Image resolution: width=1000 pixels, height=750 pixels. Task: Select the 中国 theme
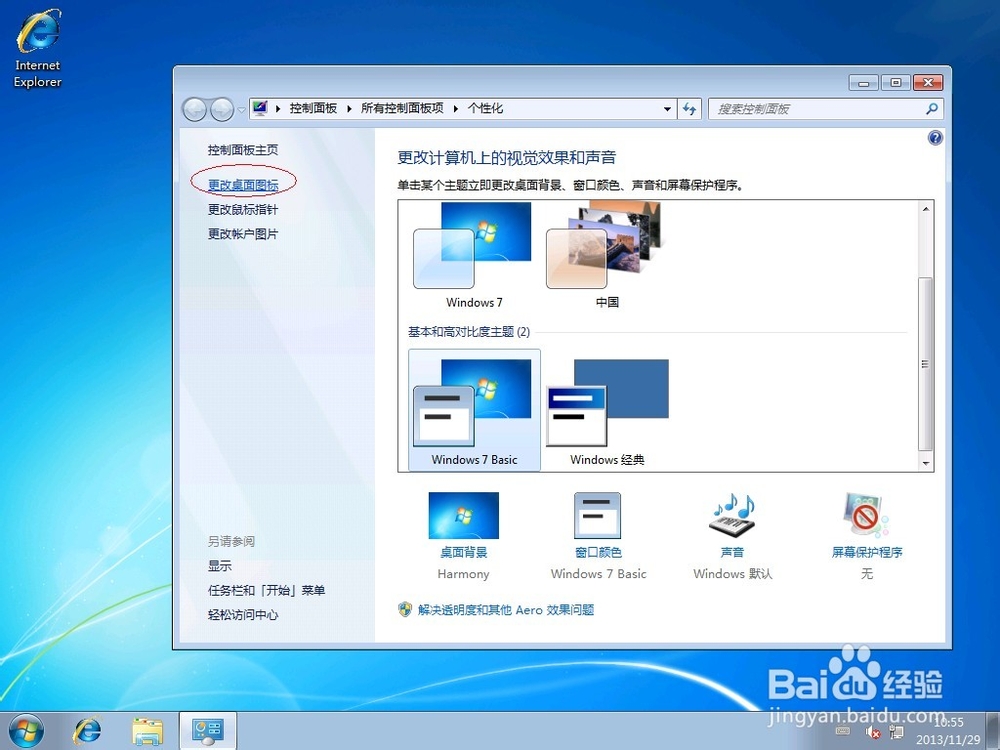tap(607, 254)
